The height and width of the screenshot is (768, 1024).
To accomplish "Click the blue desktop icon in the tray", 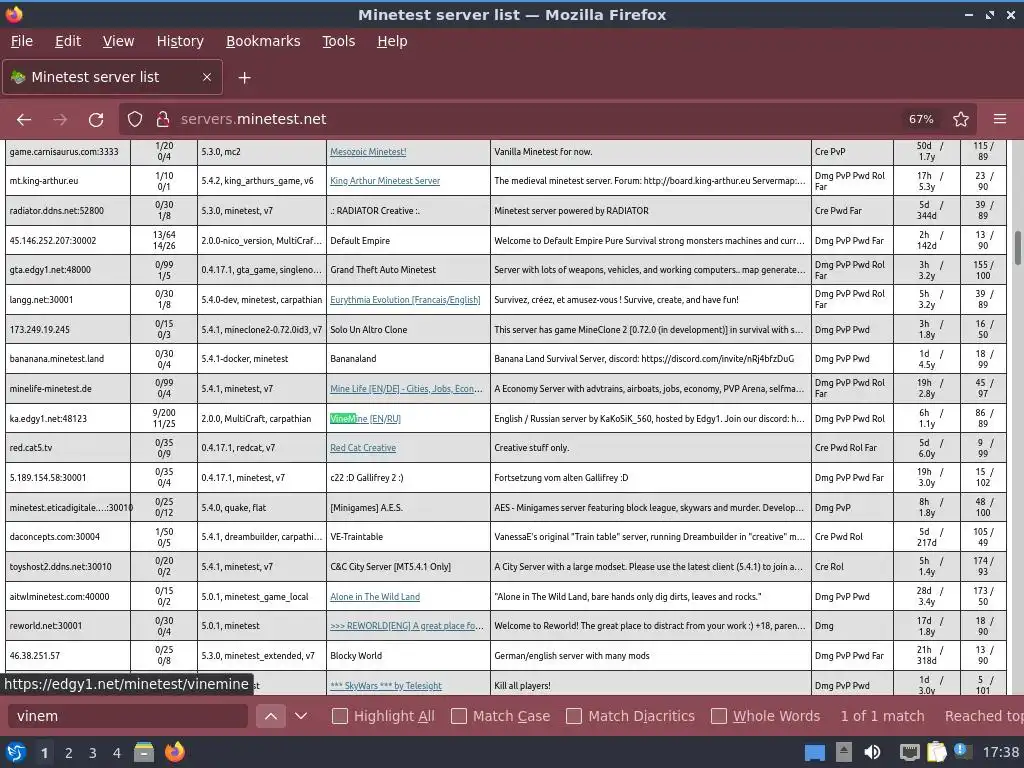I will pyautogui.click(x=814, y=753).
